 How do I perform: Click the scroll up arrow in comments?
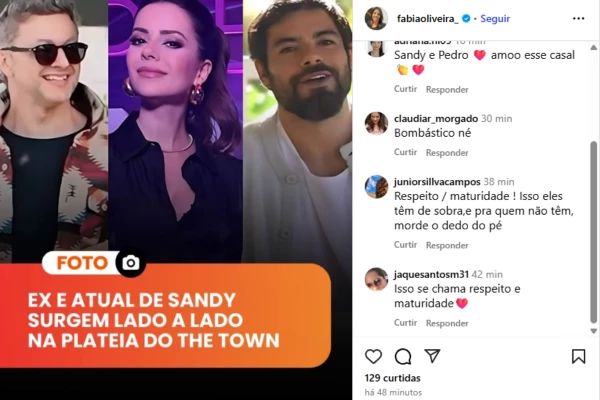coord(593,47)
